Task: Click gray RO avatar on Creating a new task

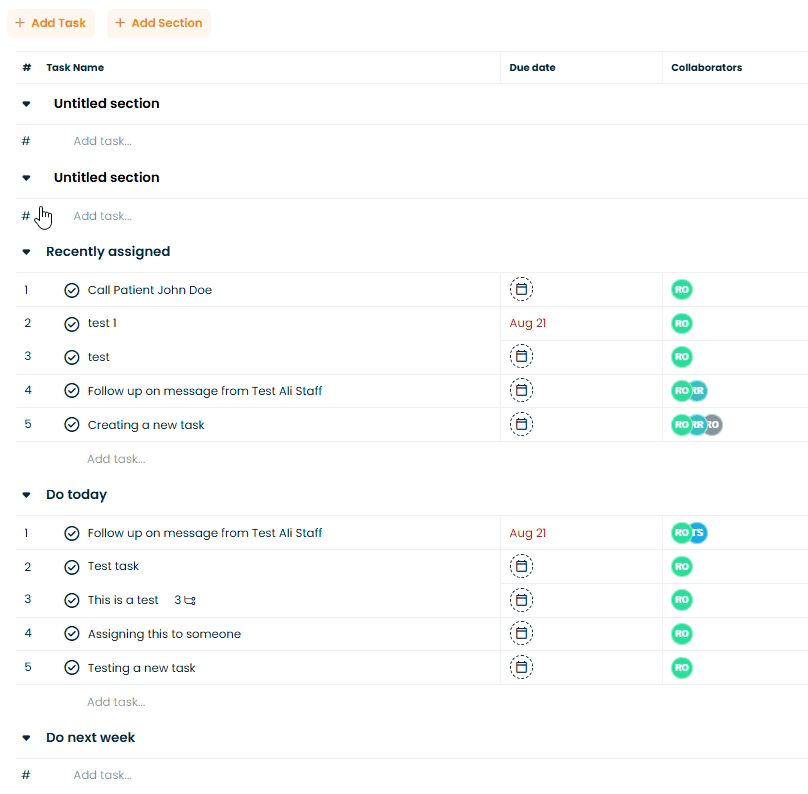Action: tap(714, 425)
